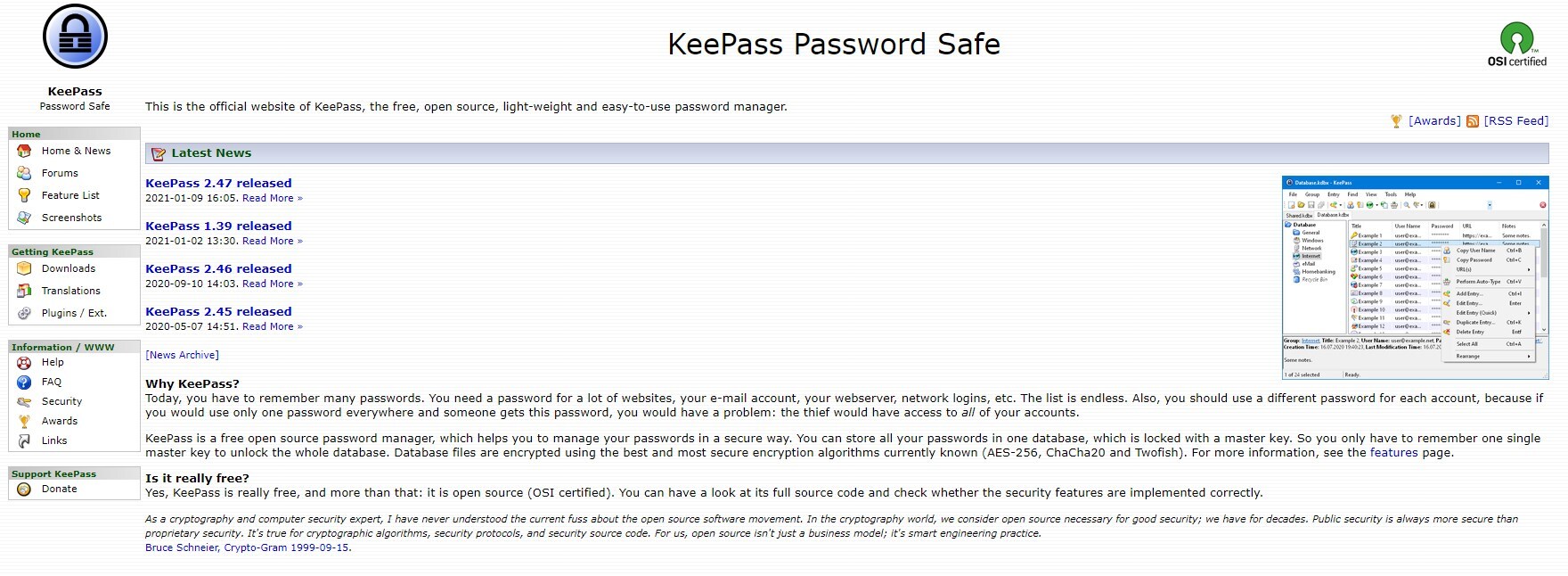Click the OSI certified badge icon

(x=1516, y=45)
